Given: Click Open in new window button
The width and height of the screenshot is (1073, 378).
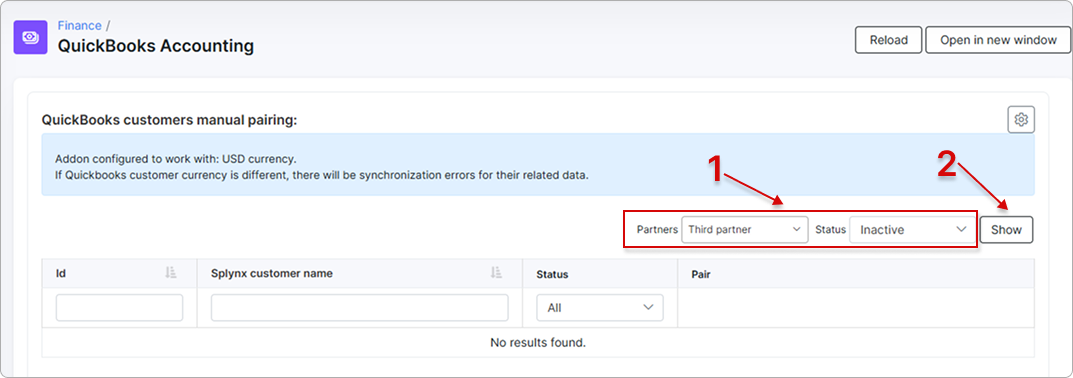Looking at the screenshot, I should (x=998, y=40).
